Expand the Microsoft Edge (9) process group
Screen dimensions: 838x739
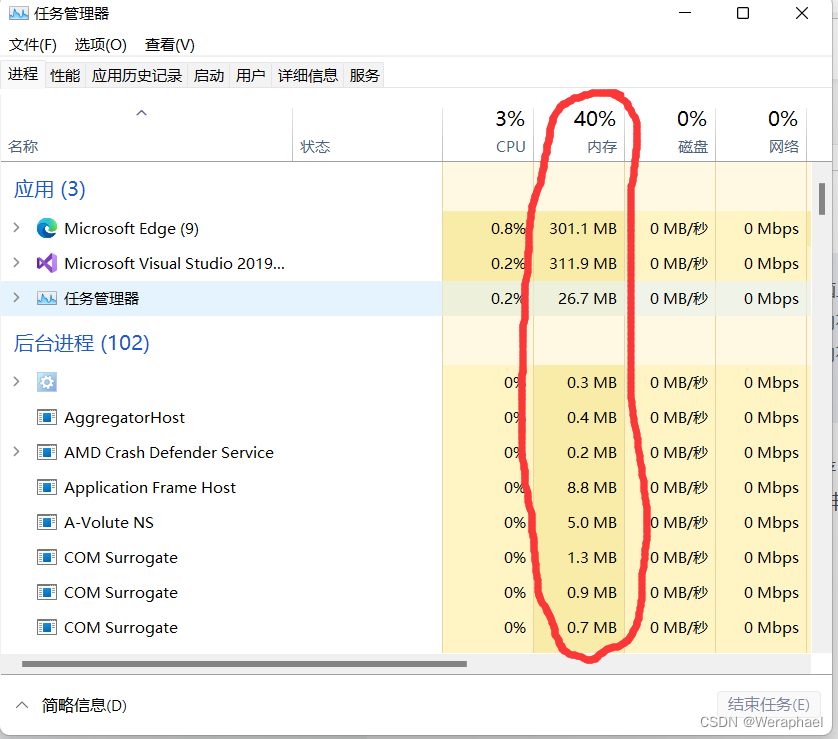[17, 228]
